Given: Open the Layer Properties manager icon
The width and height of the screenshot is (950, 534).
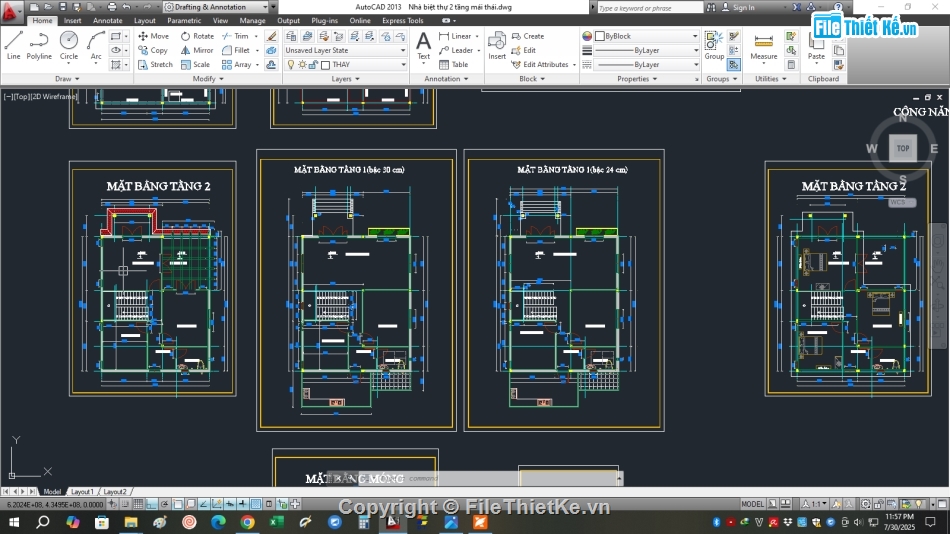Looking at the screenshot, I should click(x=291, y=36).
